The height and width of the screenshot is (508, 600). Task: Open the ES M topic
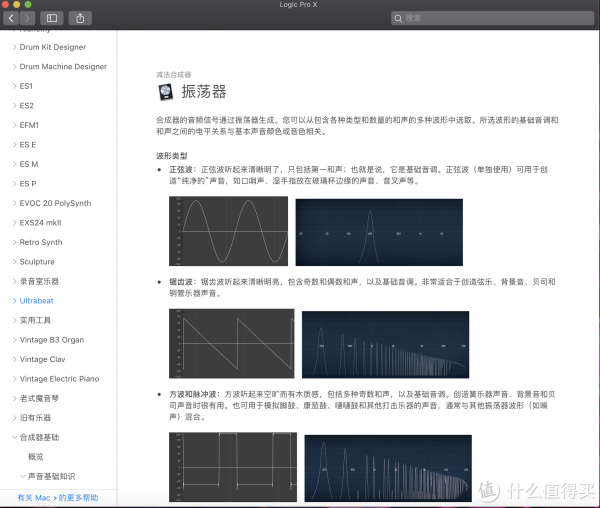[29, 164]
